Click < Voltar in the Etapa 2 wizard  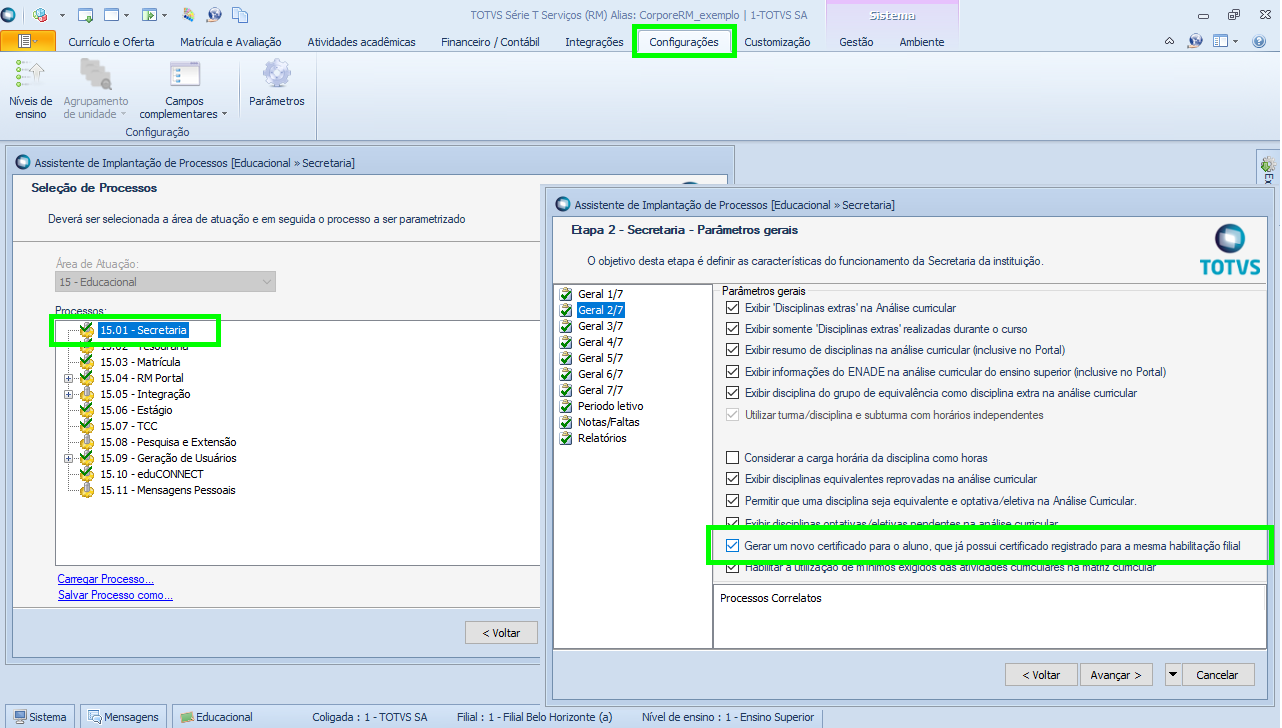coord(1041,675)
